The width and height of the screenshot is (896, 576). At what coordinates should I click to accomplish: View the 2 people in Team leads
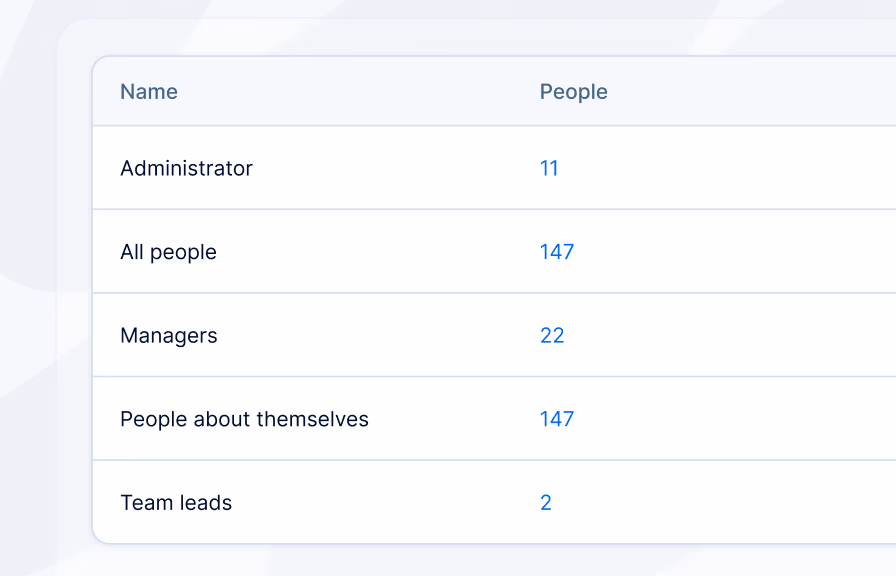pyautogui.click(x=546, y=502)
